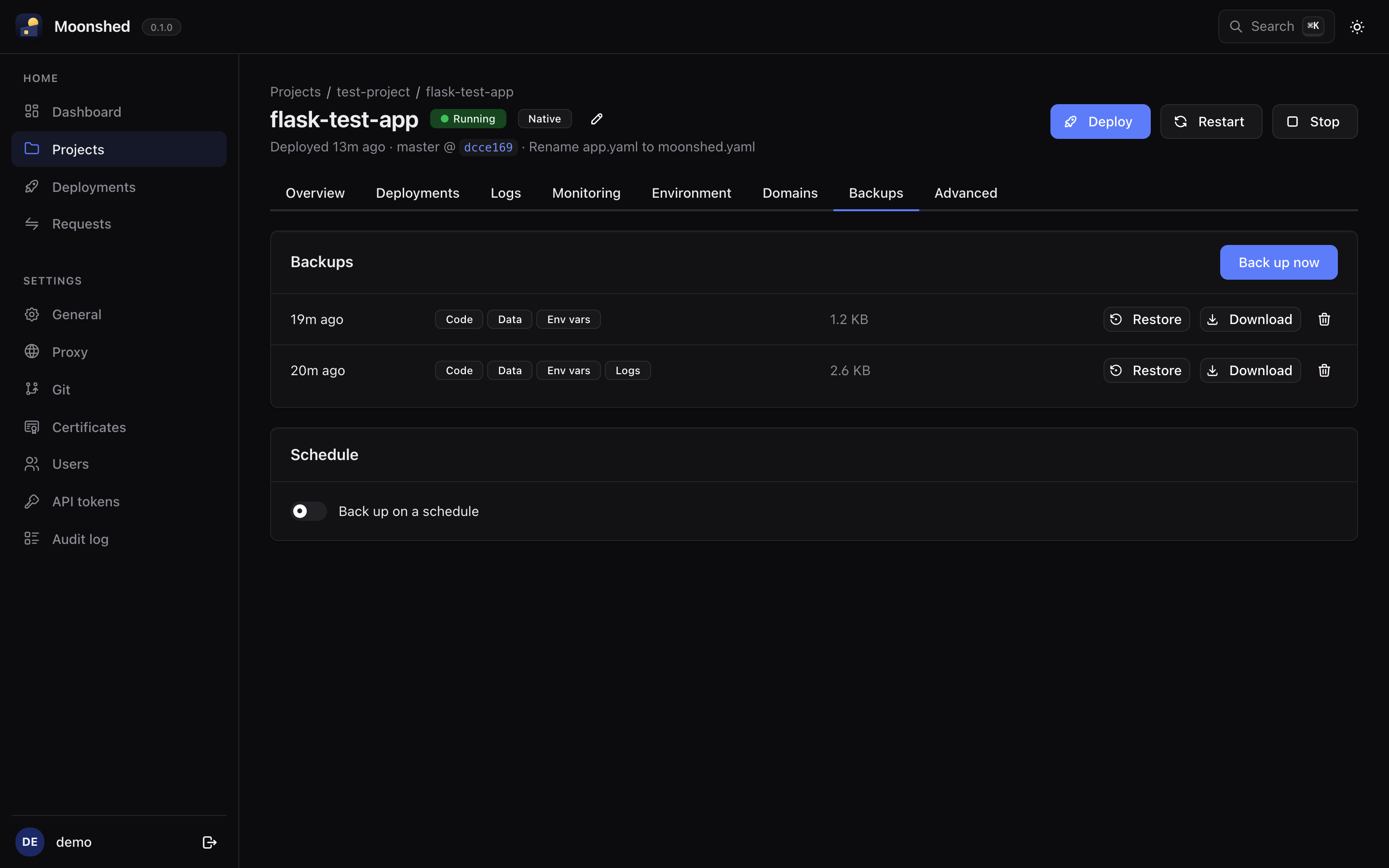Open Git settings in the sidebar
Screen dimensions: 1389x868
coord(119,389)
